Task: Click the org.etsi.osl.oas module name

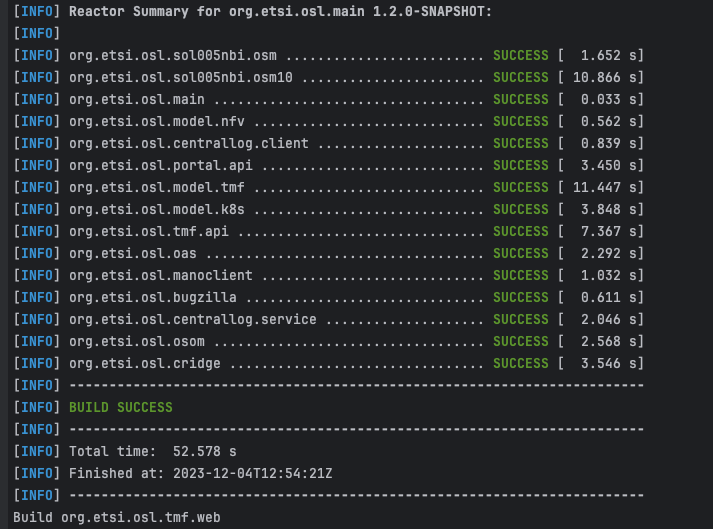Action: click(x=132, y=253)
